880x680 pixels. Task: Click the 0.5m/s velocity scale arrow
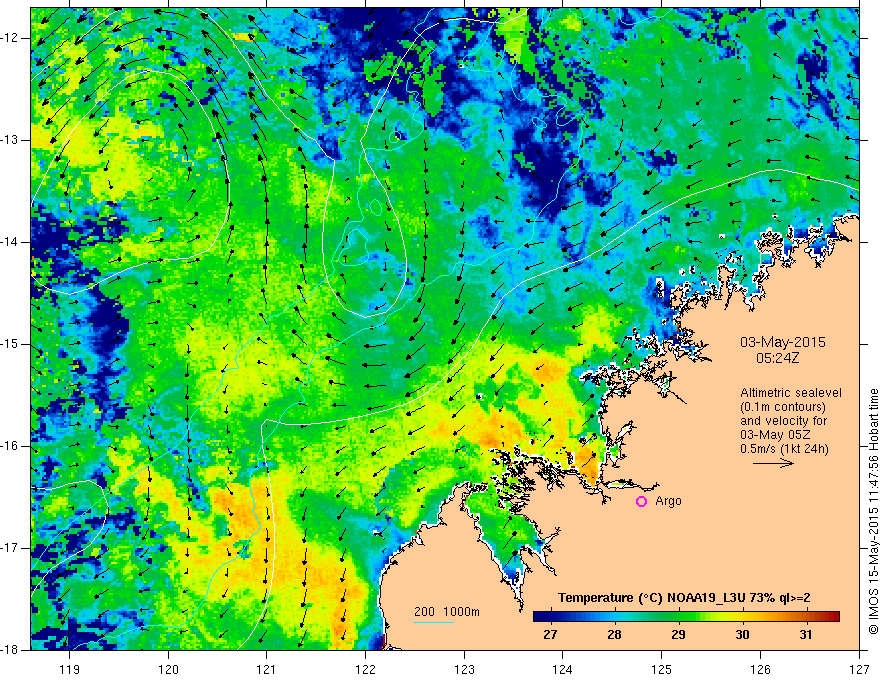pyautogui.click(x=773, y=463)
